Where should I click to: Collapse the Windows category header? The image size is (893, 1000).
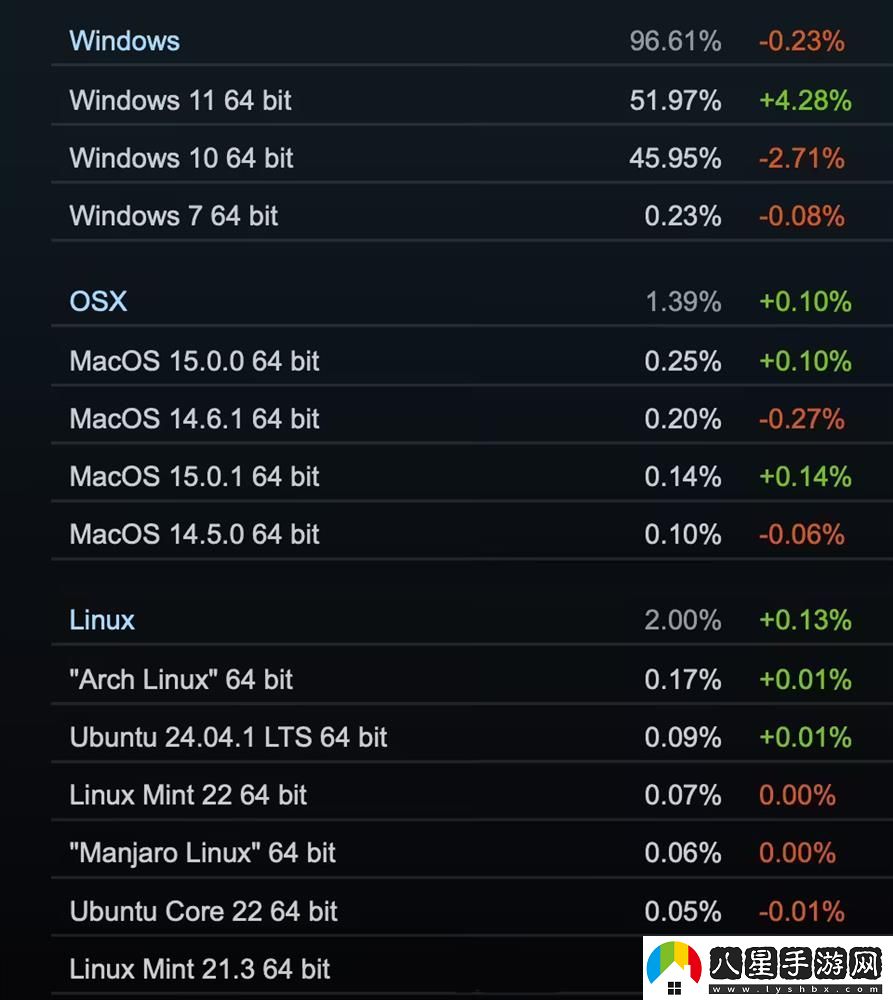coord(125,41)
